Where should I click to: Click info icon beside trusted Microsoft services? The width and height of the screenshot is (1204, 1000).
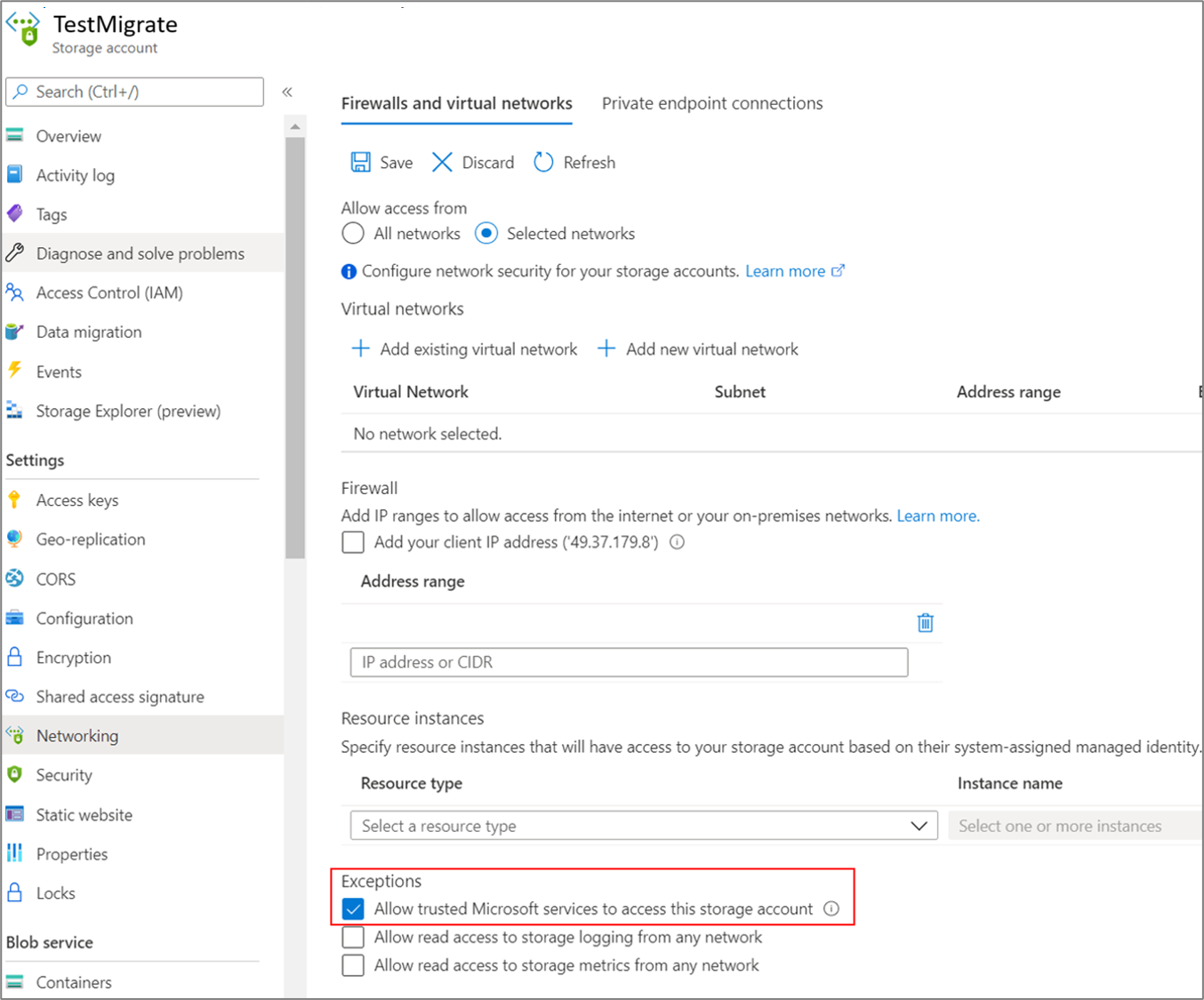[x=831, y=908]
